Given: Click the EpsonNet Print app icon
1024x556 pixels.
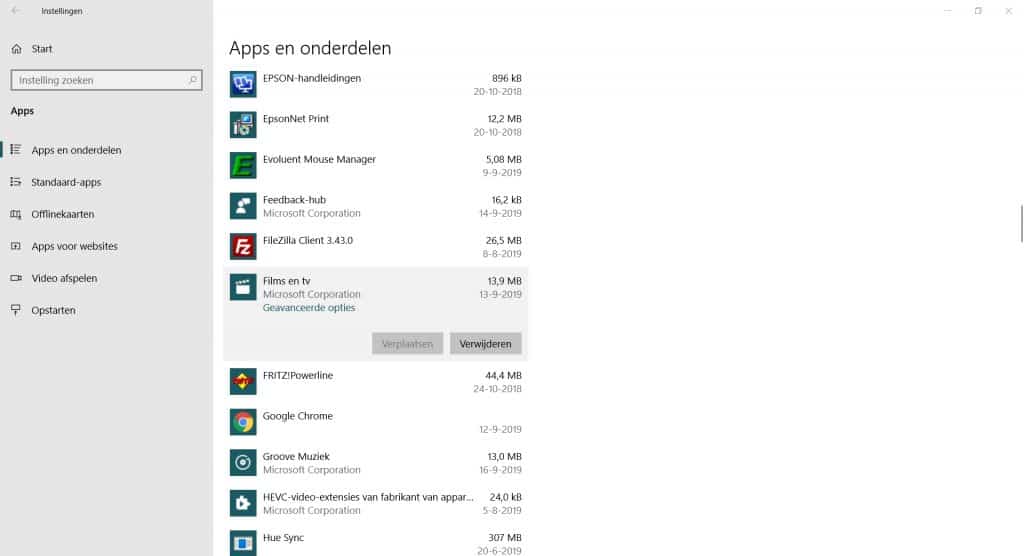Looking at the screenshot, I should coord(243,125).
